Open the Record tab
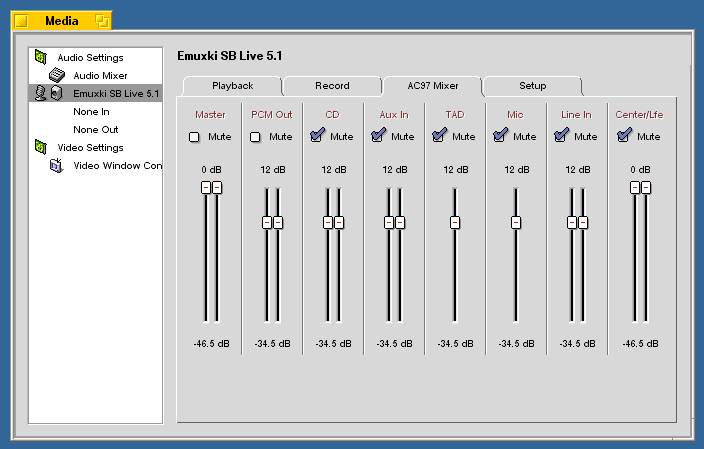704x449 pixels. pyautogui.click(x=332, y=86)
